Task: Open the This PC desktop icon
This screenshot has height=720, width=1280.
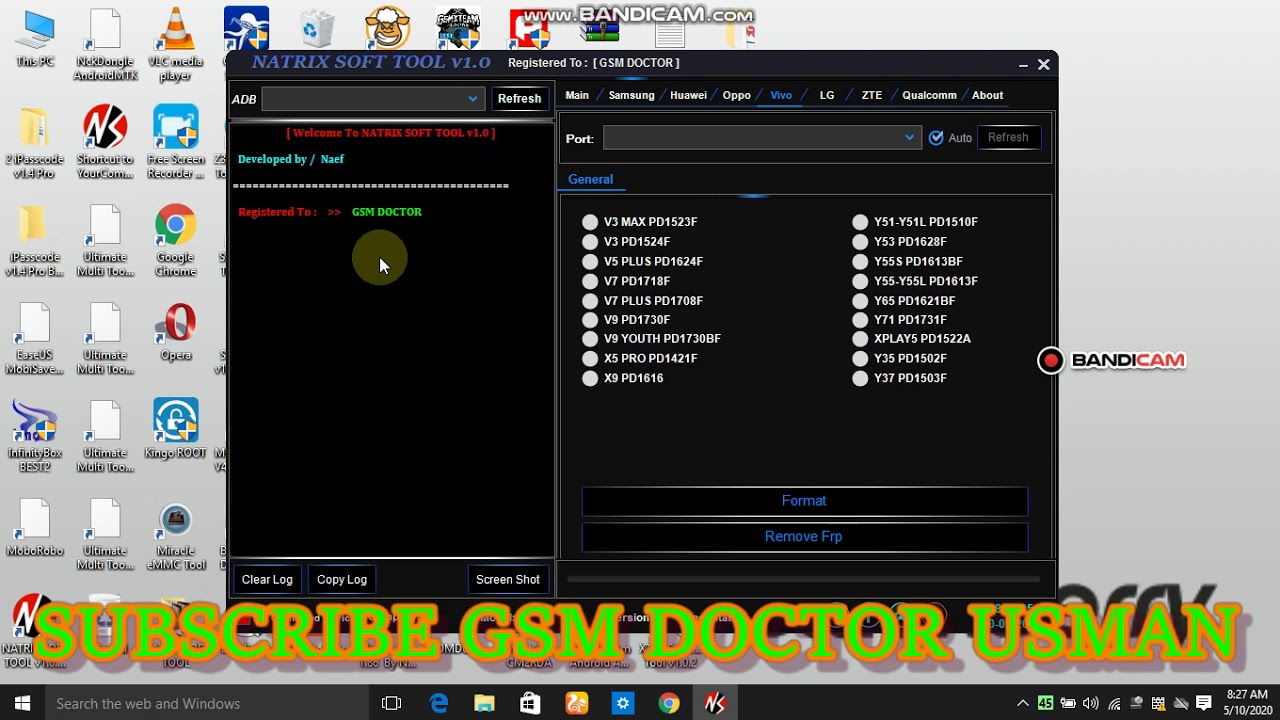Action: (x=35, y=38)
